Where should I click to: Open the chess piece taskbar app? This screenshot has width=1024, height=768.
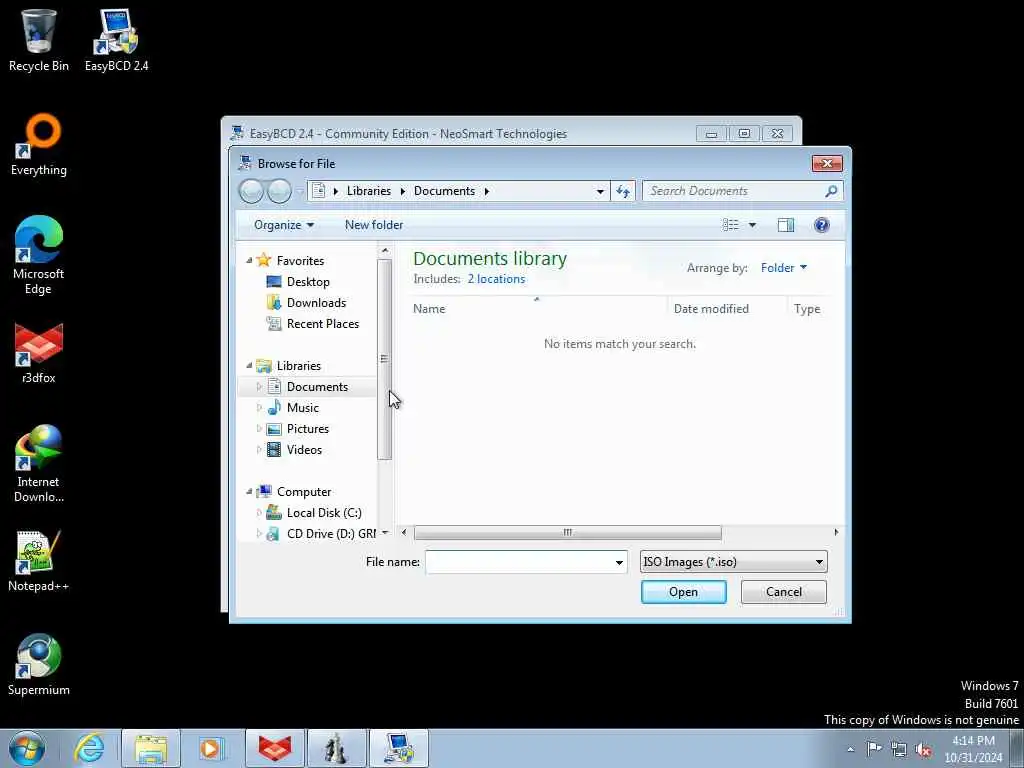pyautogui.click(x=336, y=748)
